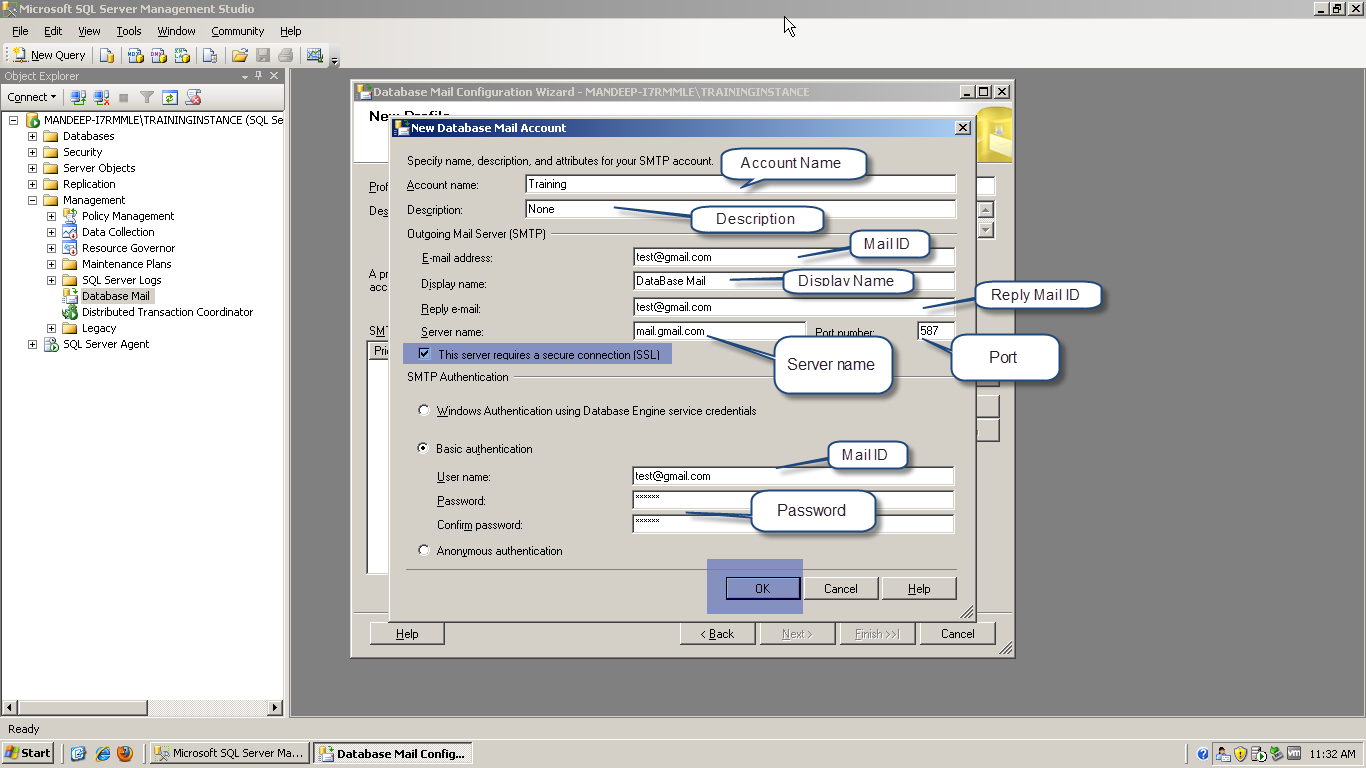Expand the Replication folder
The width and height of the screenshot is (1366, 768).
(x=32, y=184)
